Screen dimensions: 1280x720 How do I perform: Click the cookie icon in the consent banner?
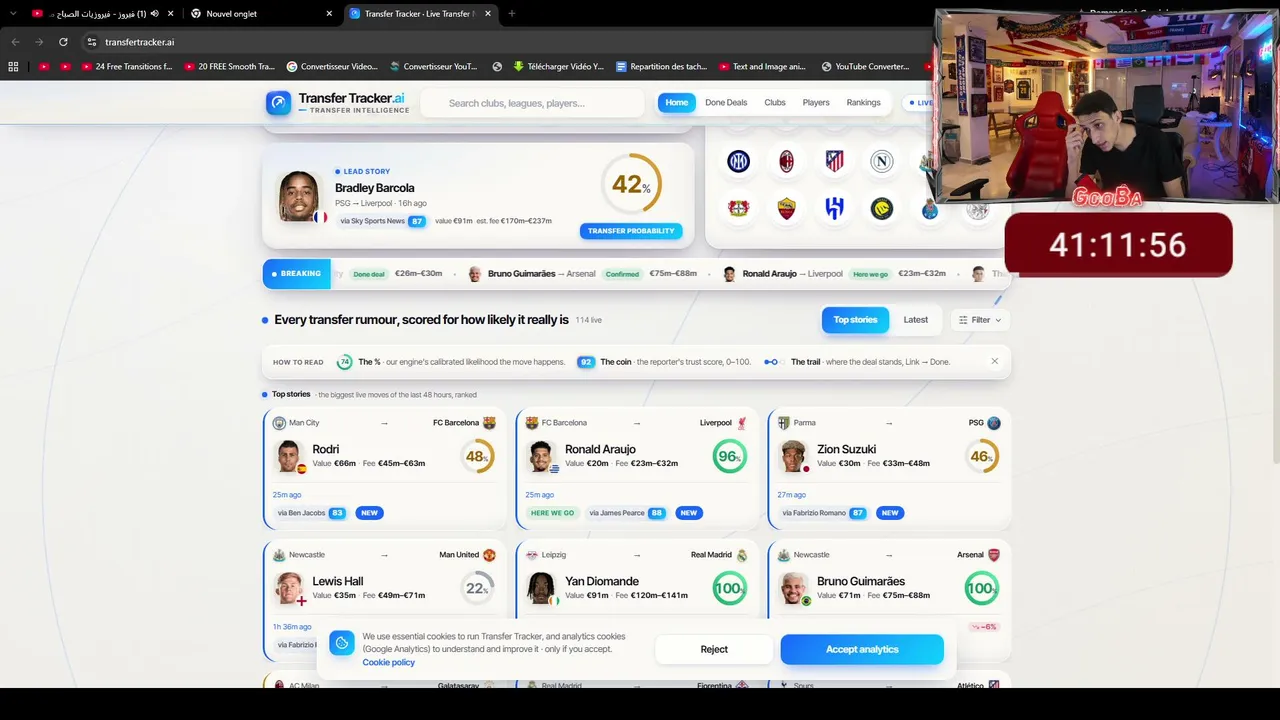tap(341, 643)
